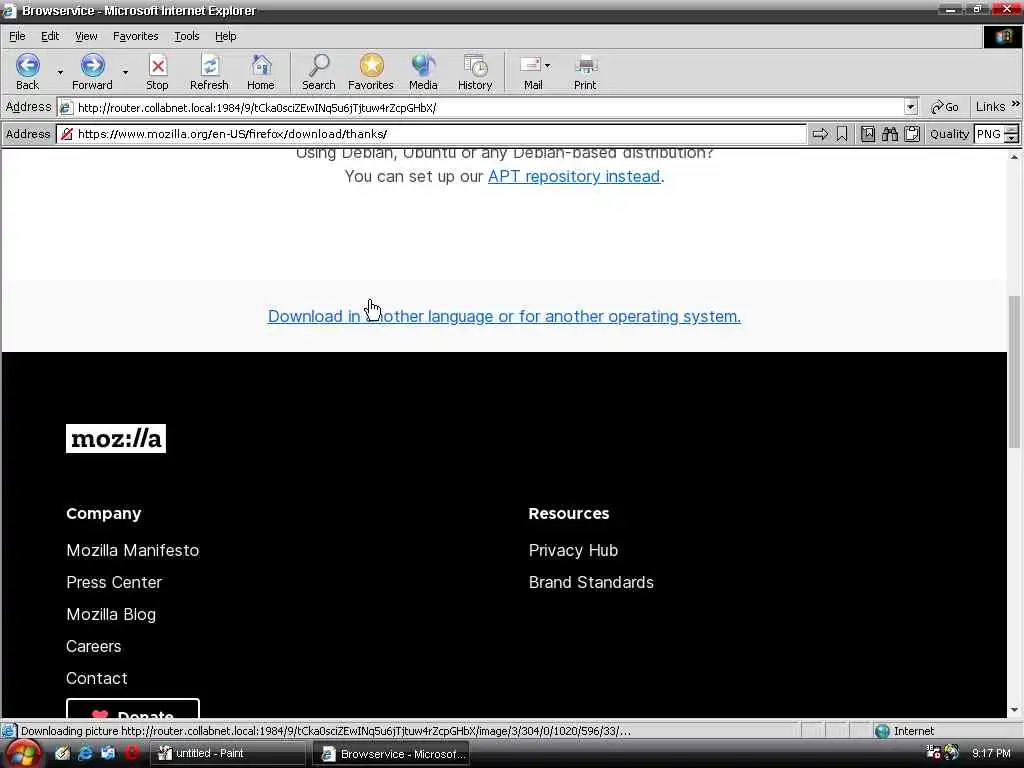
Task: Expand the Back history dropdown arrow
Action: 60,72
